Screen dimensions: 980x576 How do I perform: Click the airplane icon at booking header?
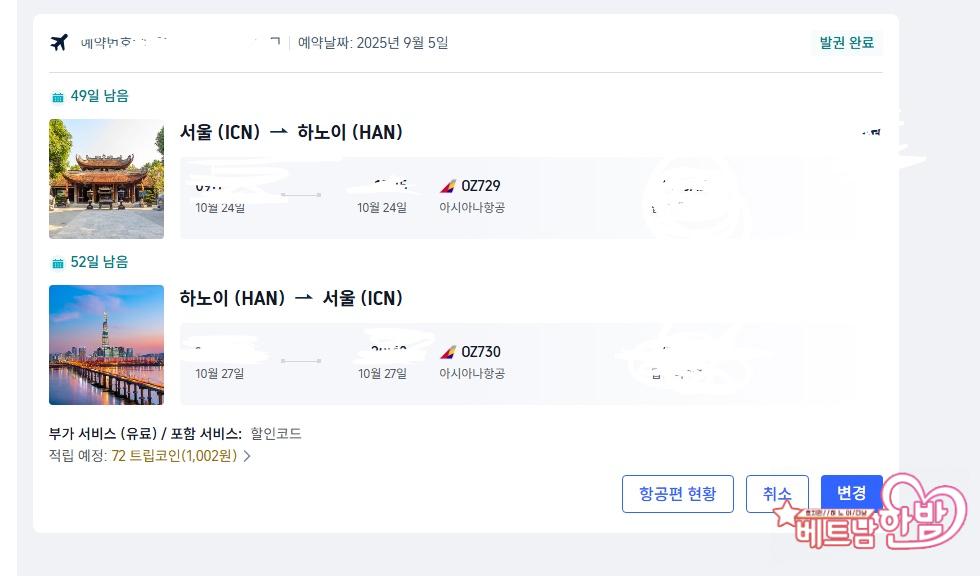59,42
